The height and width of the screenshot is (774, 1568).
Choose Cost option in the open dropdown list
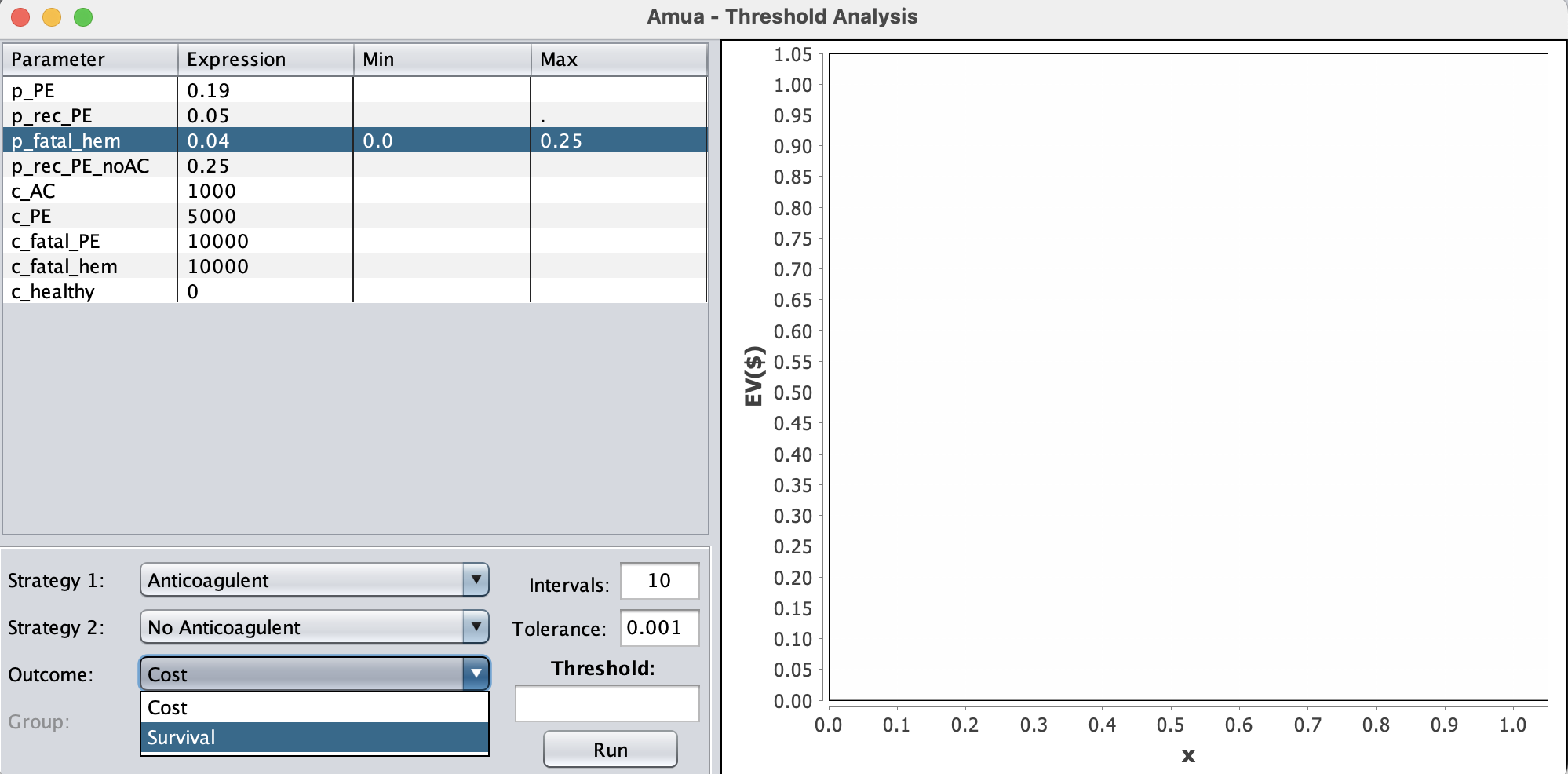click(x=314, y=707)
